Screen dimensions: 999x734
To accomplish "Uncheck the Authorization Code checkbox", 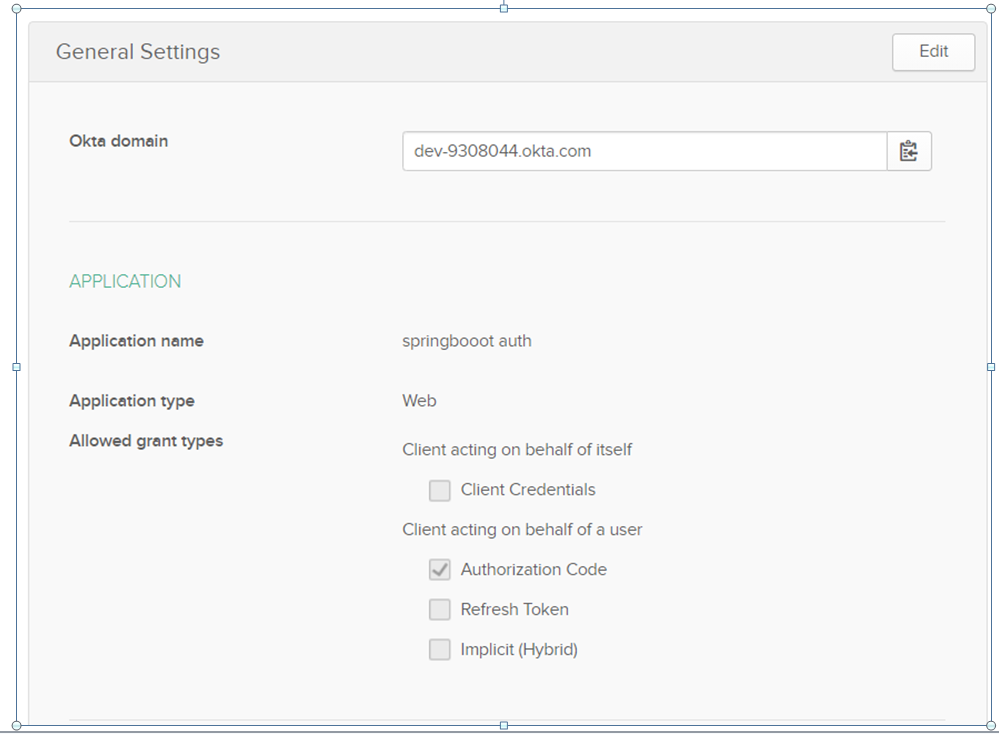I will [x=439, y=569].
